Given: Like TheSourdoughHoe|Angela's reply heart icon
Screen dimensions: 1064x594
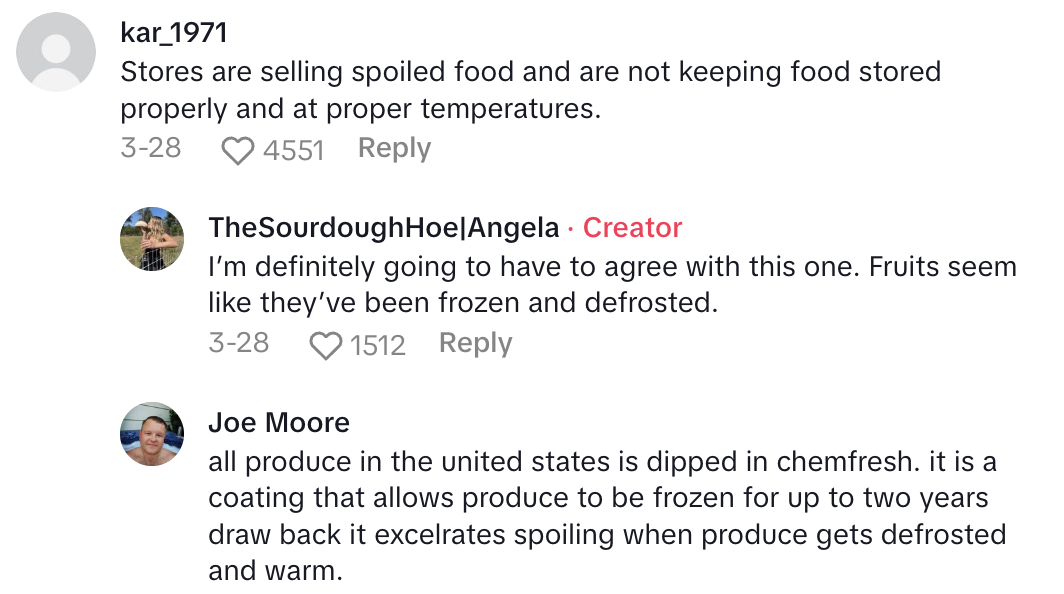Looking at the screenshot, I should point(325,343).
